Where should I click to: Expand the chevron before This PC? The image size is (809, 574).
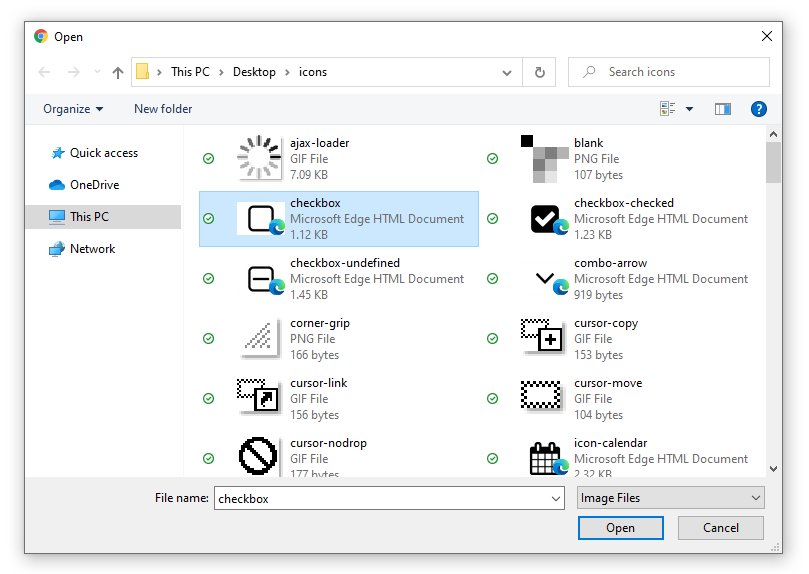[x=159, y=72]
